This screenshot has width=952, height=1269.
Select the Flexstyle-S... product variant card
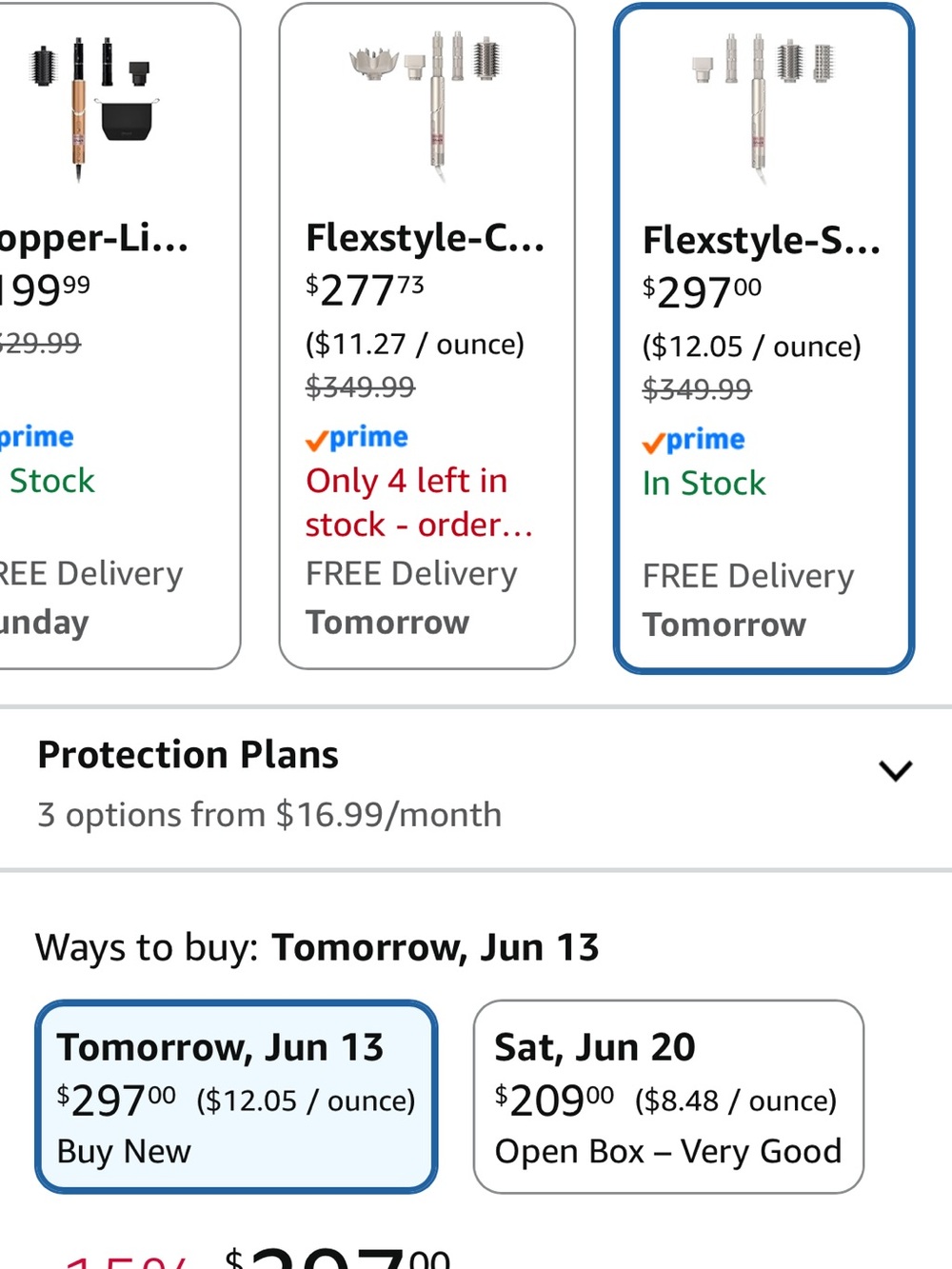764,338
